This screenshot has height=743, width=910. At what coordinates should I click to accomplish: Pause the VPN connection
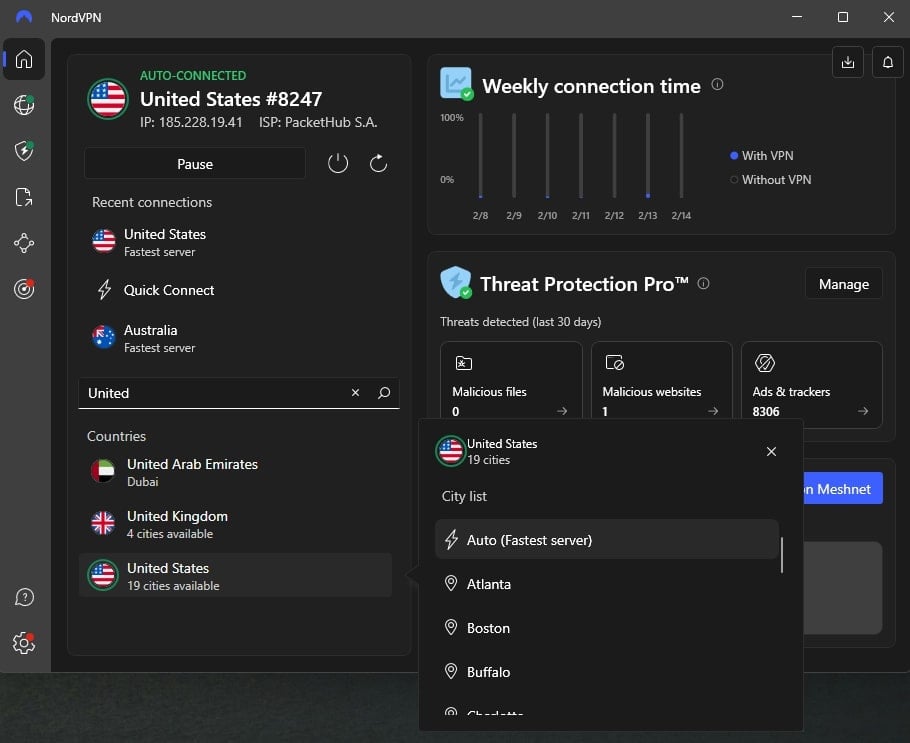click(x=194, y=163)
